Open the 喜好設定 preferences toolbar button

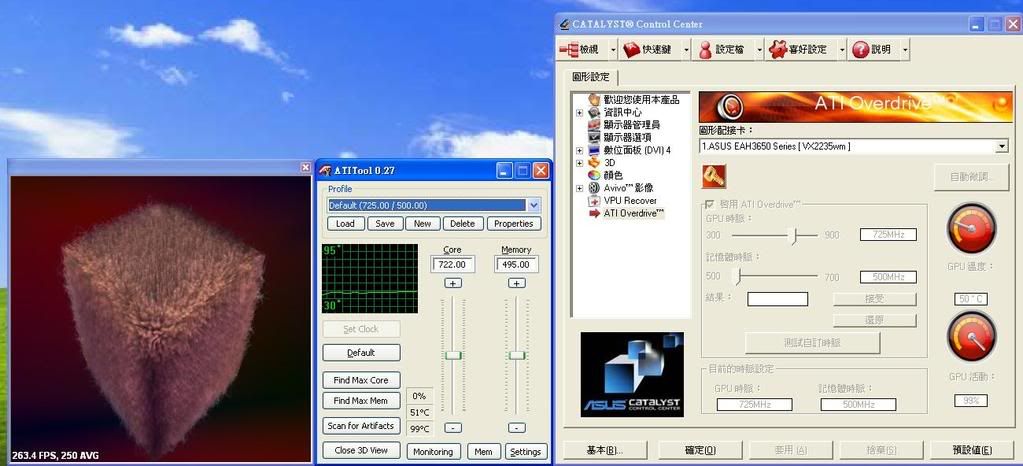(x=800, y=50)
